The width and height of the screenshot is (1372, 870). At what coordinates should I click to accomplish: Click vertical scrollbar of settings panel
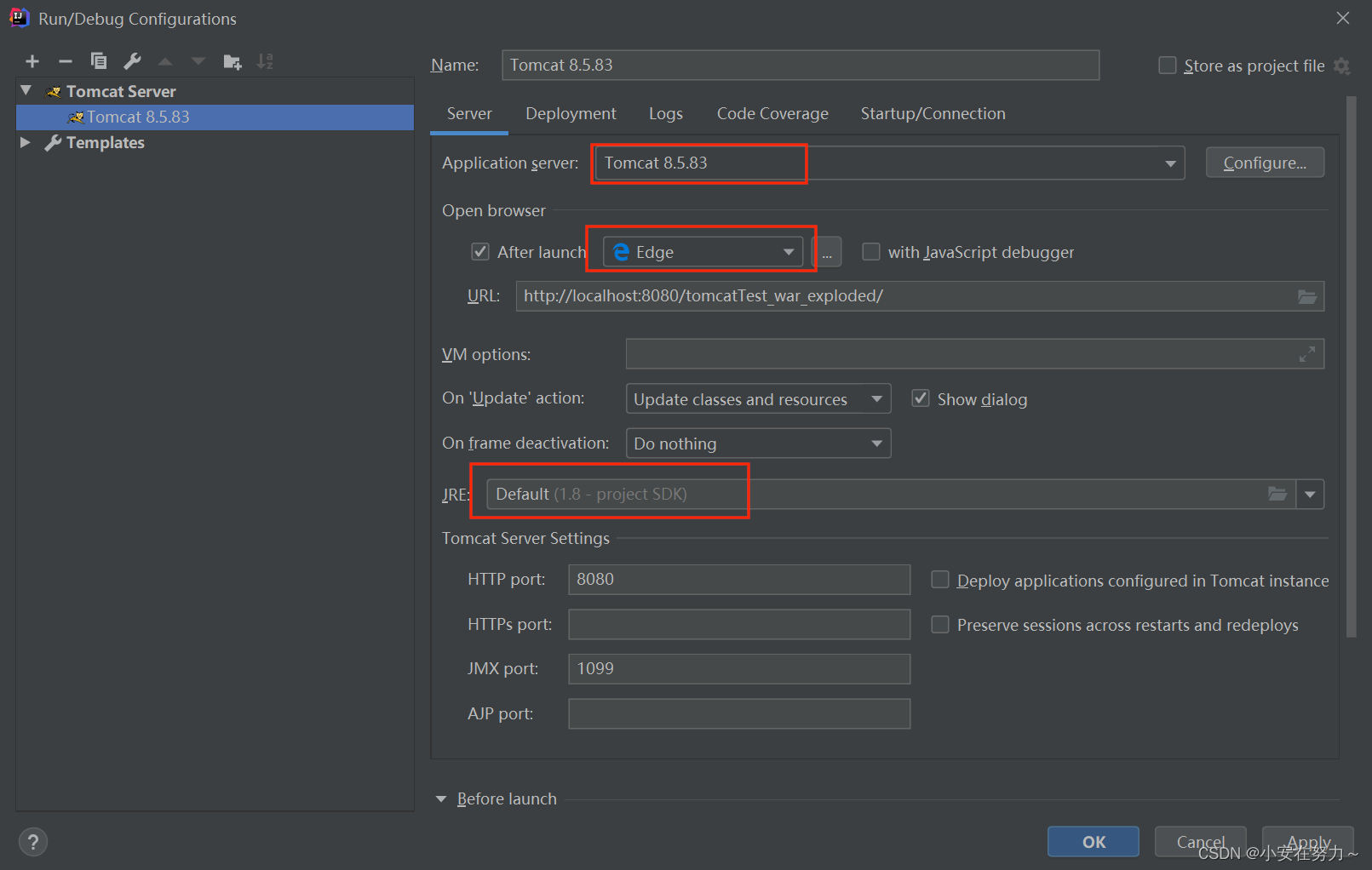click(x=1351, y=366)
